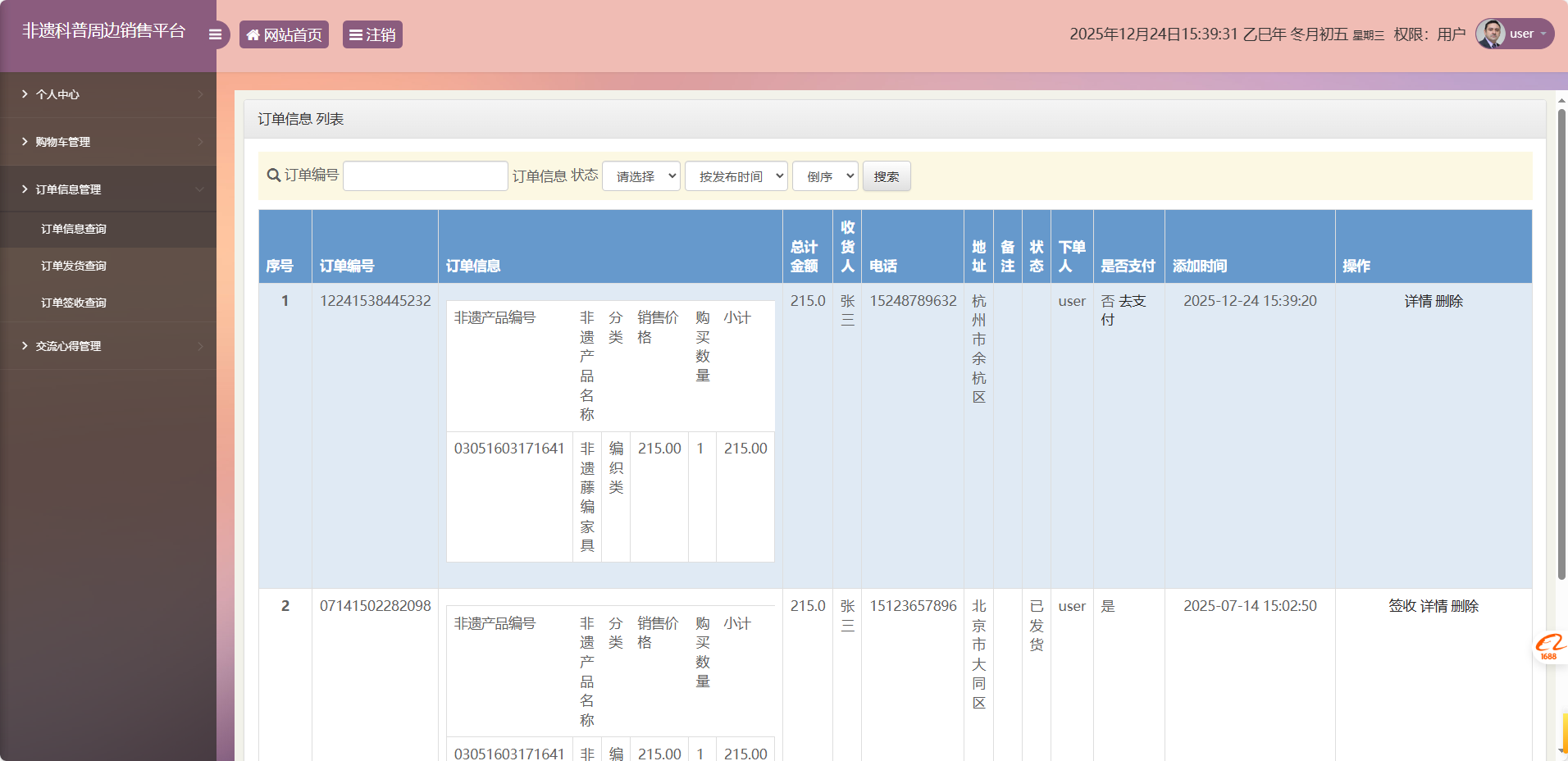Open the 按发布时间 sort field dropdown
This screenshot has width=1568, height=761.
click(x=735, y=175)
